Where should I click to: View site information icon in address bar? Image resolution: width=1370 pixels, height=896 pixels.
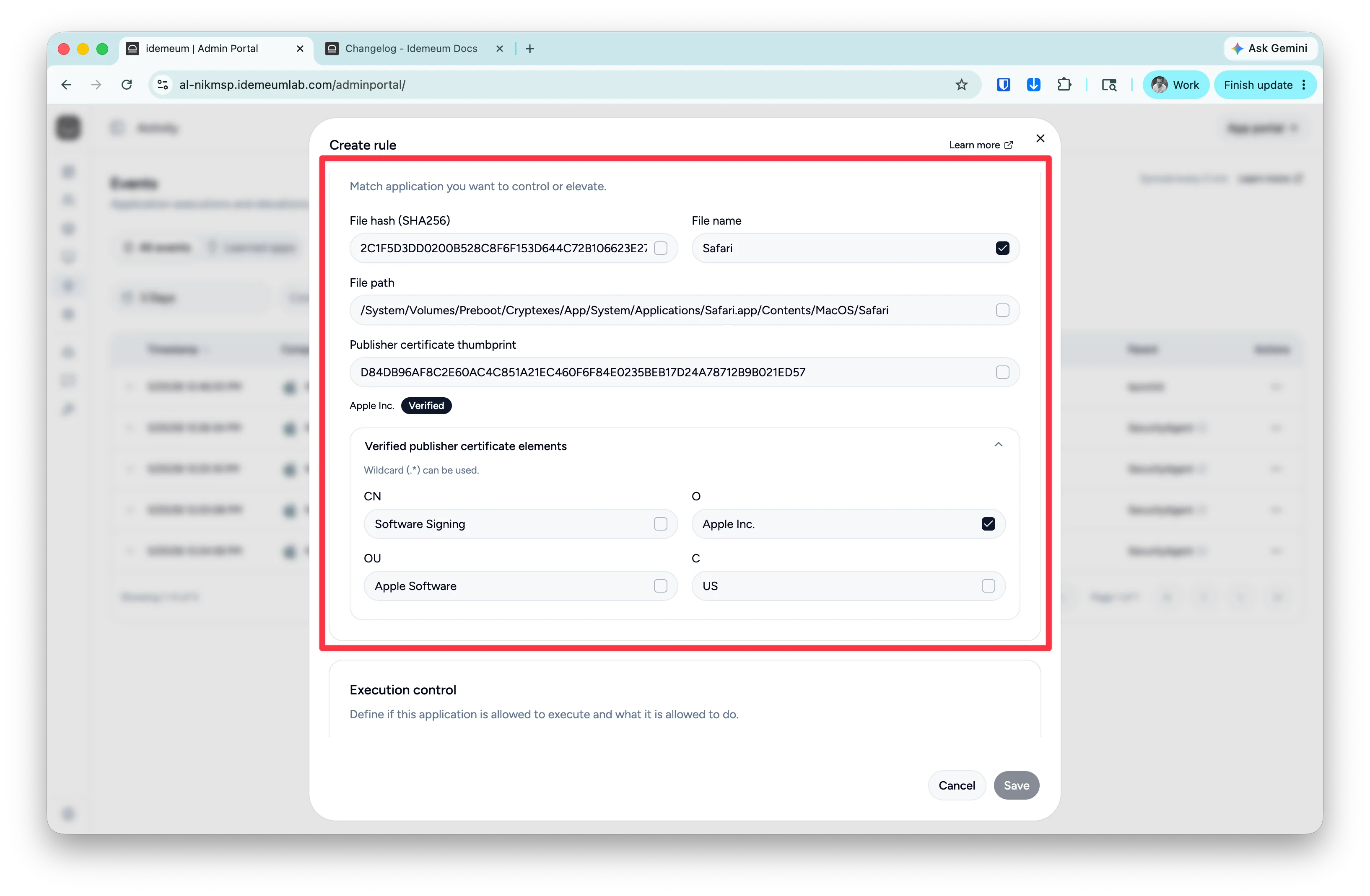(x=163, y=85)
